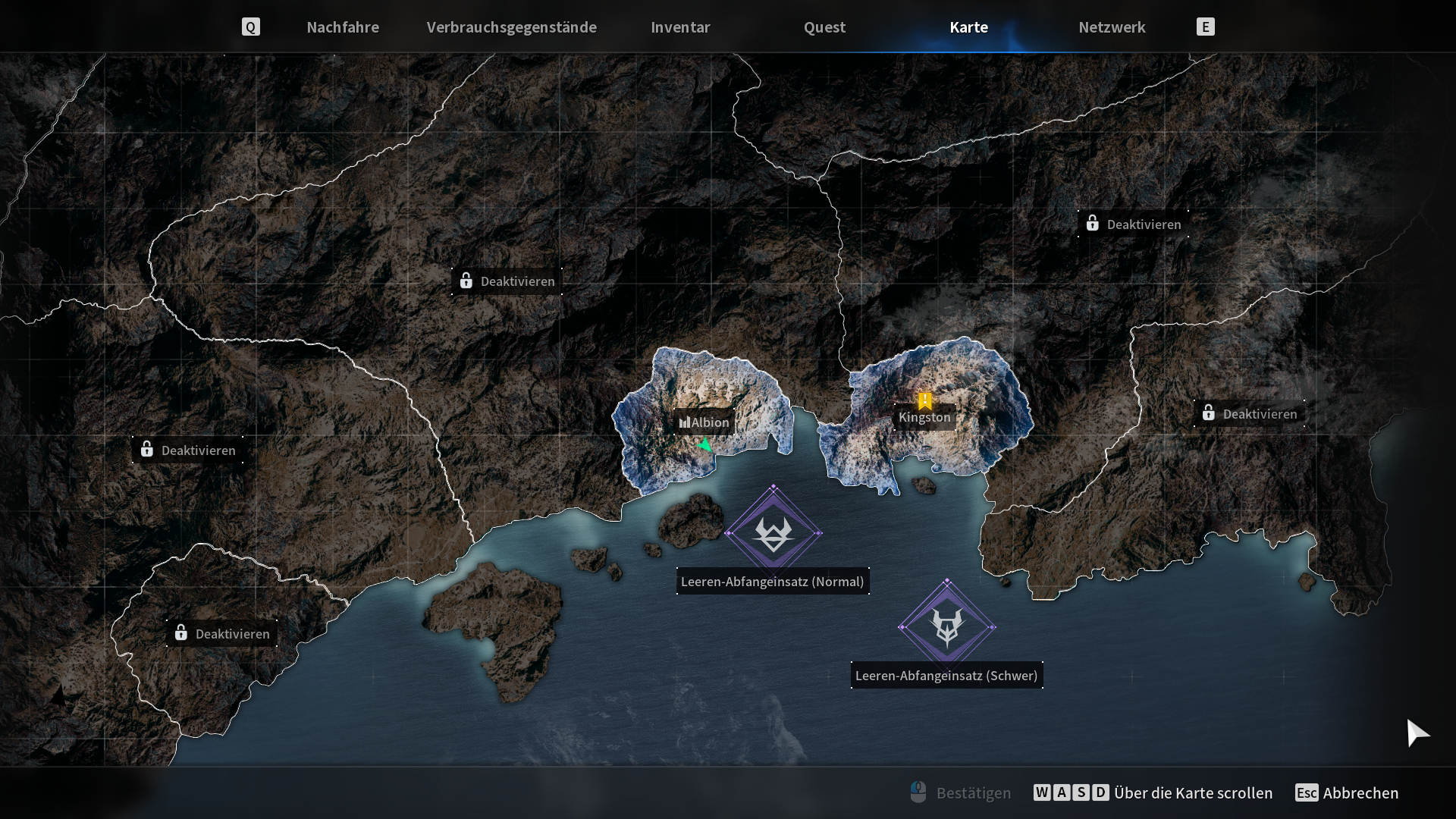Viewport: 1456px width, 819px height.
Task: Click the lock icon on northeast Deaktivieren region
Action: click(x=1092, y=224)
